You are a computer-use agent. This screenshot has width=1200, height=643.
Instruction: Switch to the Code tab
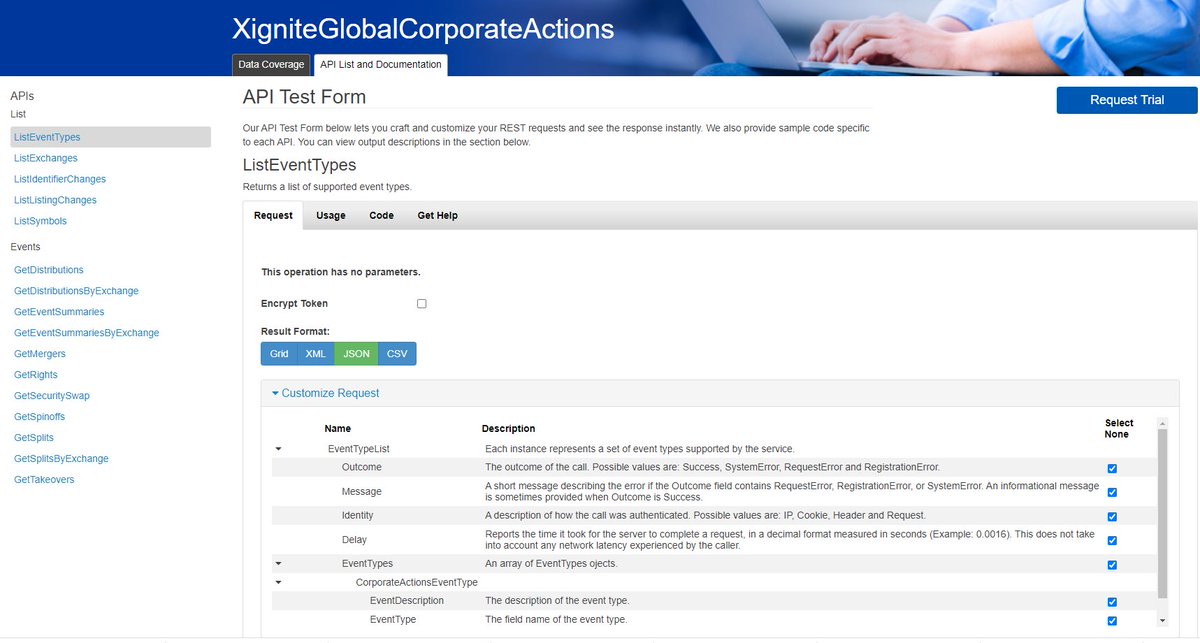pos(381,215)
